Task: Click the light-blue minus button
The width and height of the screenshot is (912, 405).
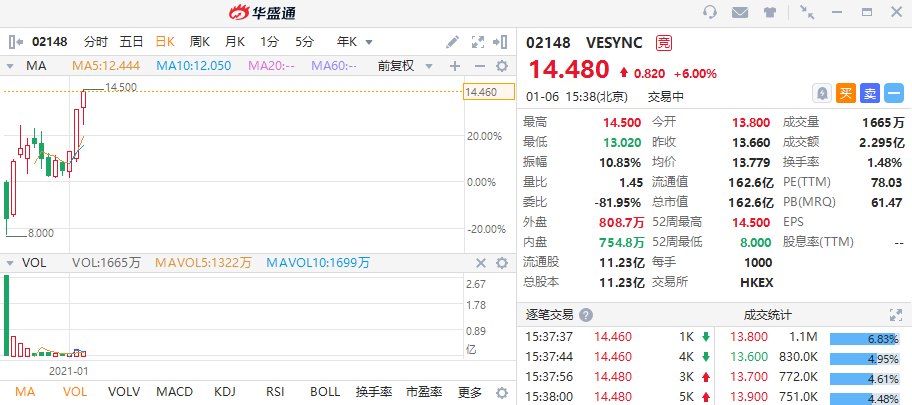Action: (x=894, y=93)
